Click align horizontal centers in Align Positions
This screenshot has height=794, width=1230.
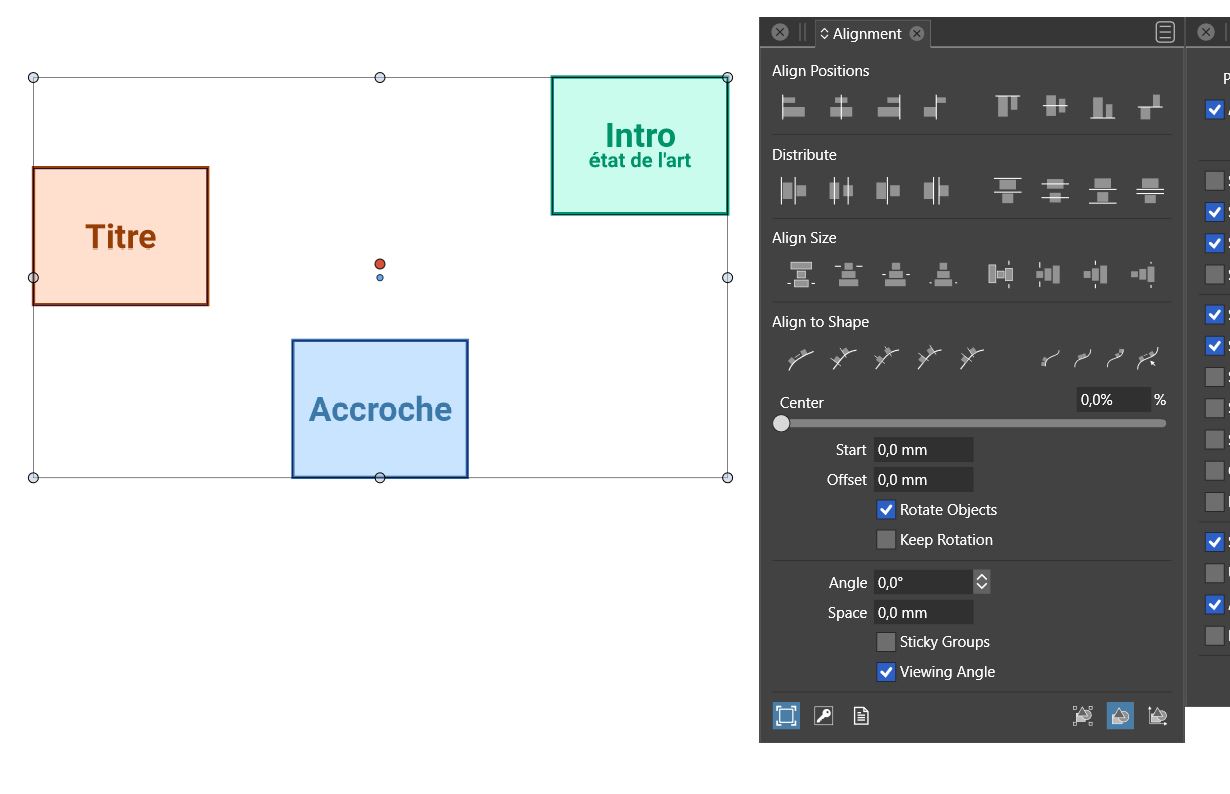coord(841,106)
